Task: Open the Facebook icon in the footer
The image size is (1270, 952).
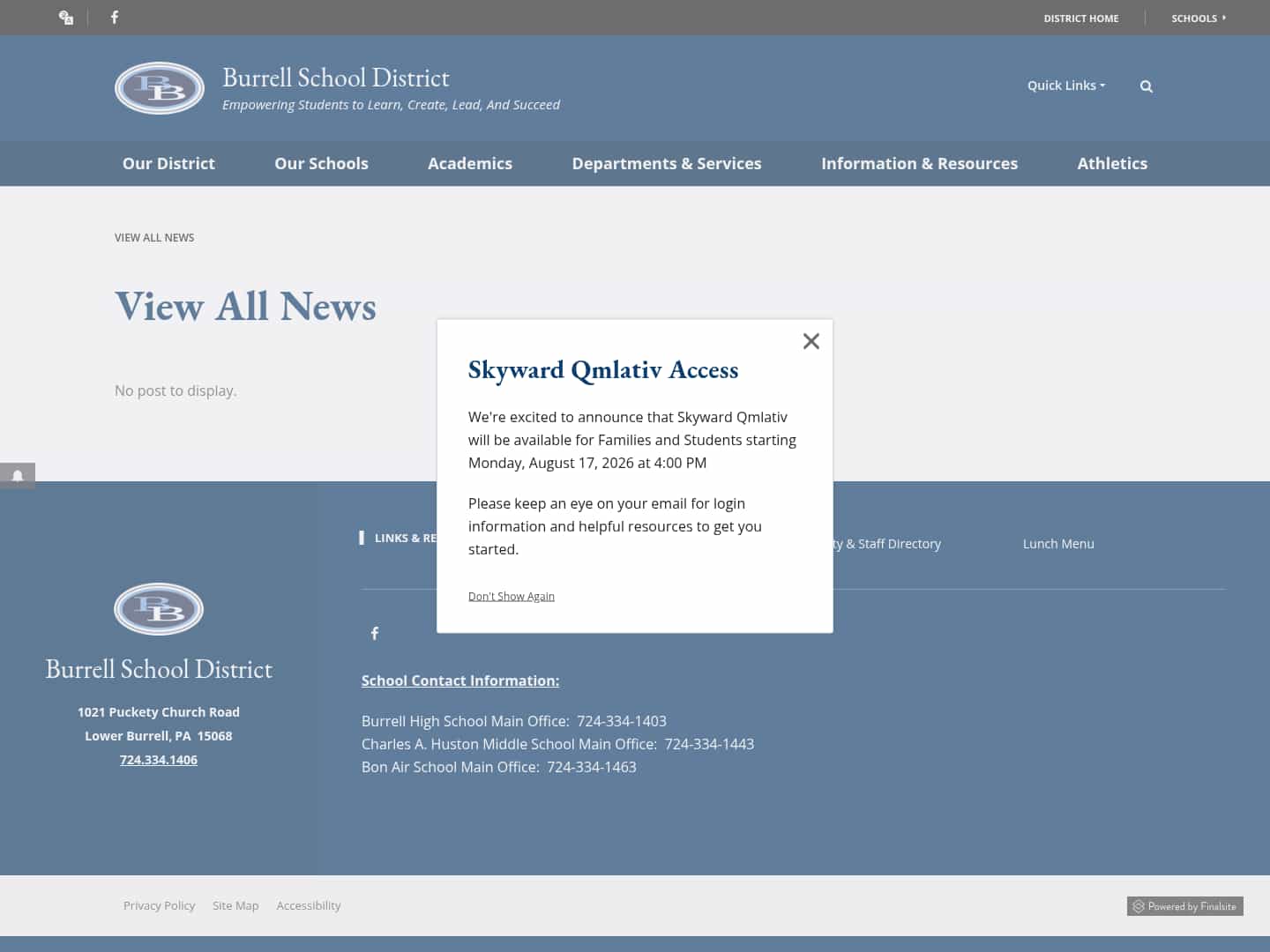Action: click(x=375, y=633)
